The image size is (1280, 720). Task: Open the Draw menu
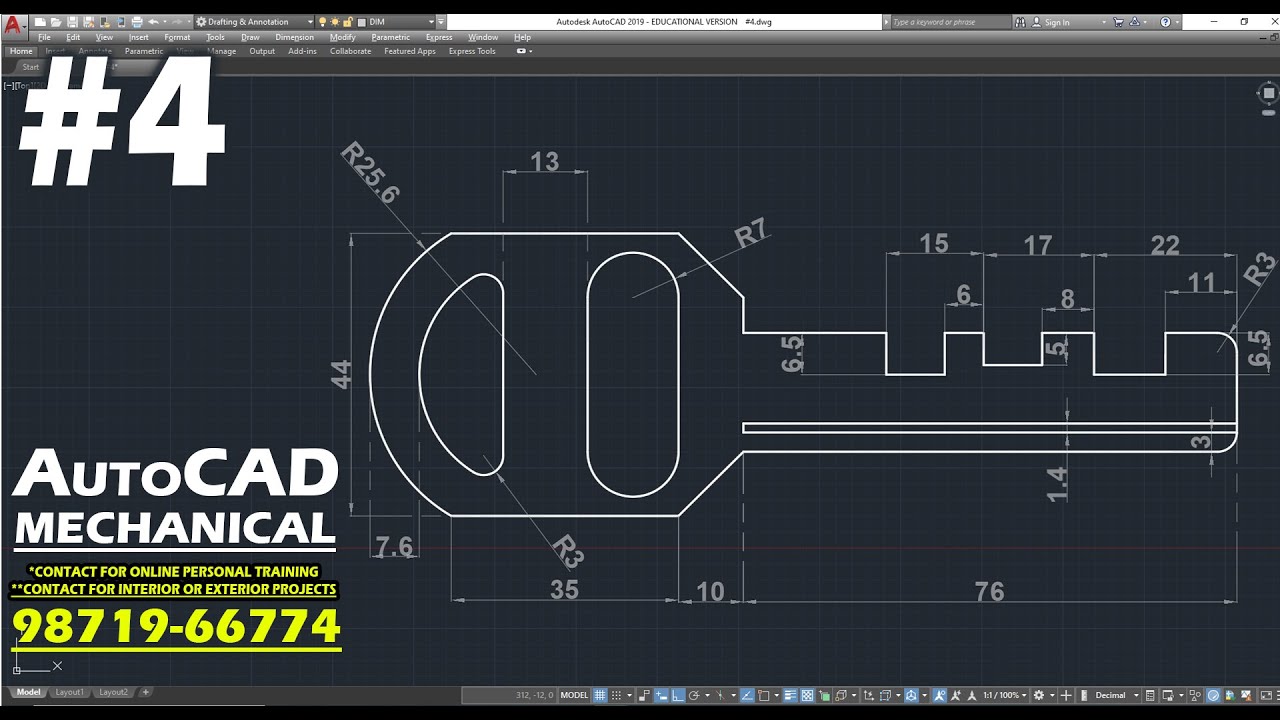click(250, 37)
